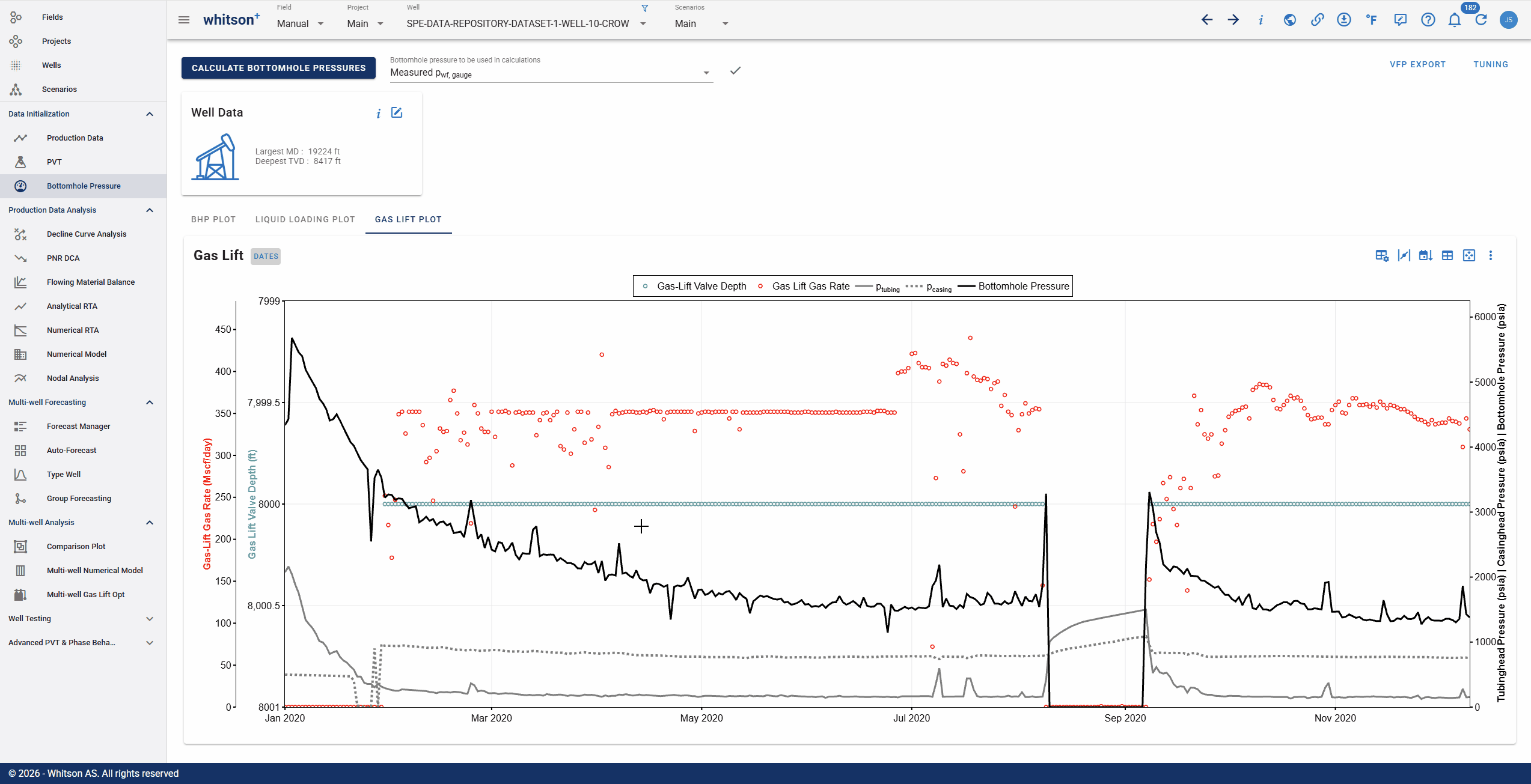Image resolution: width=1531 pixels, height=784 pixels.
Task: Collapse the Data Initialization section
Action: tap(150, 114)
